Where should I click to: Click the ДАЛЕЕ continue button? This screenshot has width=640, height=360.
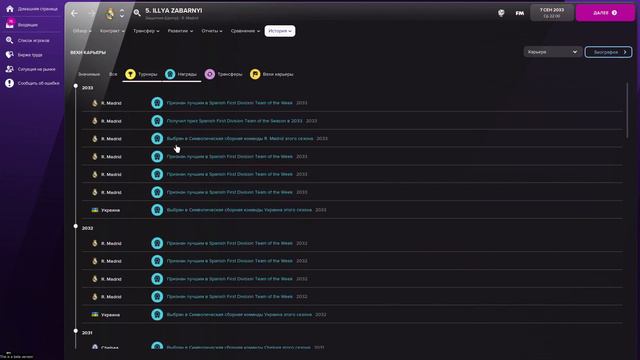click(x=605, y=13)
